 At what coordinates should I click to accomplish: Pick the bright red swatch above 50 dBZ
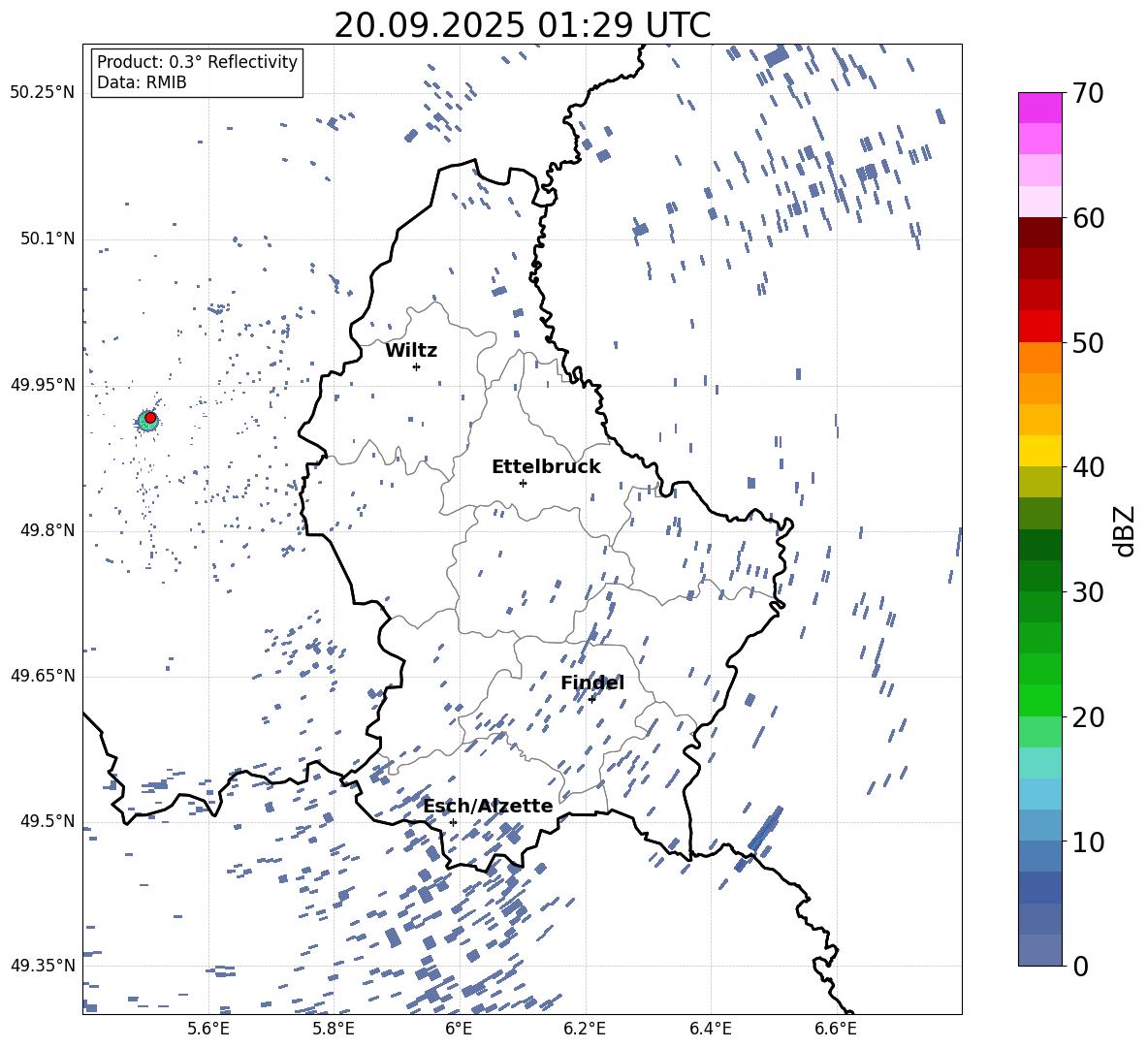click(1040, 326)
